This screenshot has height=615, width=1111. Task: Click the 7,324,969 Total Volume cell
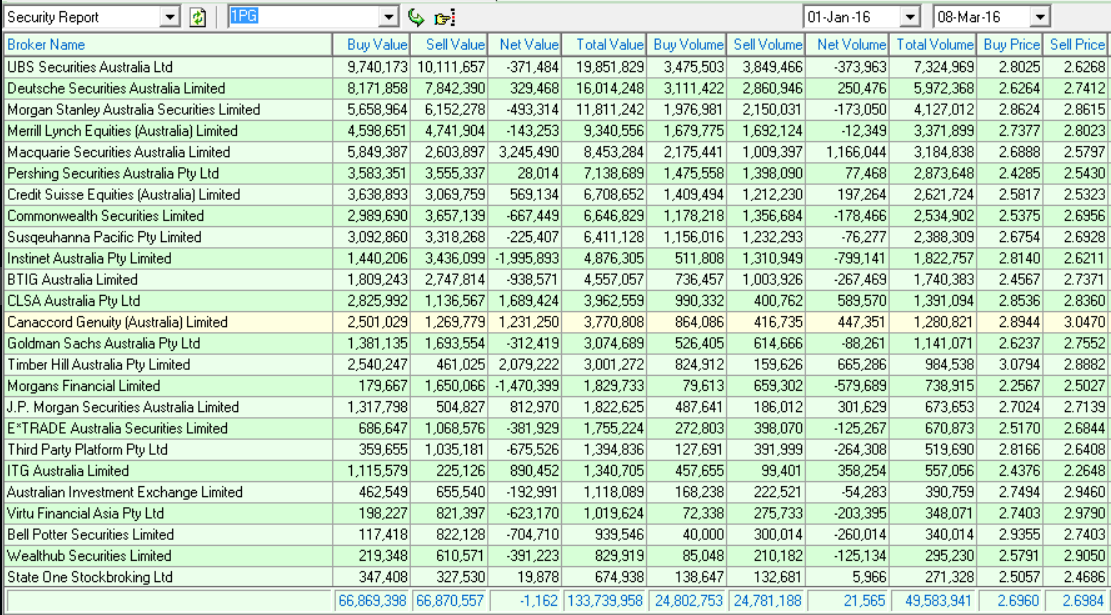point(932,67)
